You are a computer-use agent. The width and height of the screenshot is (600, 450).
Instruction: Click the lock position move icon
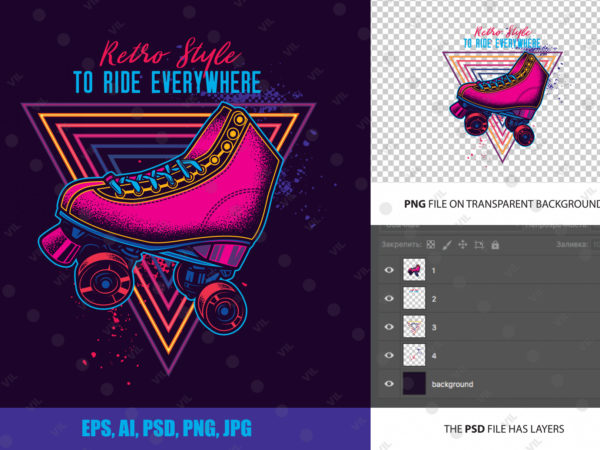click(x=463, y=245)
